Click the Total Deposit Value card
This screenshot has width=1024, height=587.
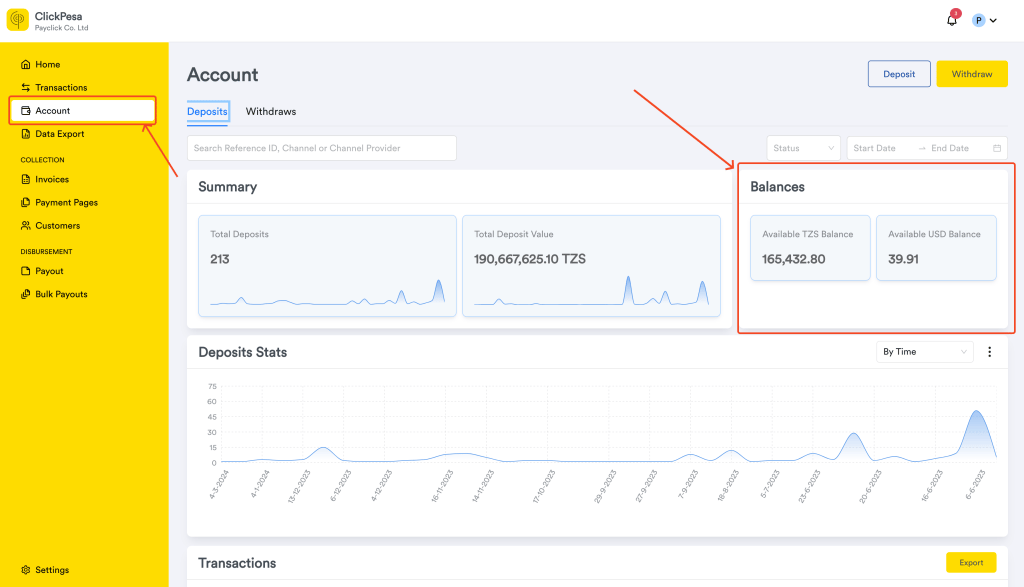[x=591, y=266]
